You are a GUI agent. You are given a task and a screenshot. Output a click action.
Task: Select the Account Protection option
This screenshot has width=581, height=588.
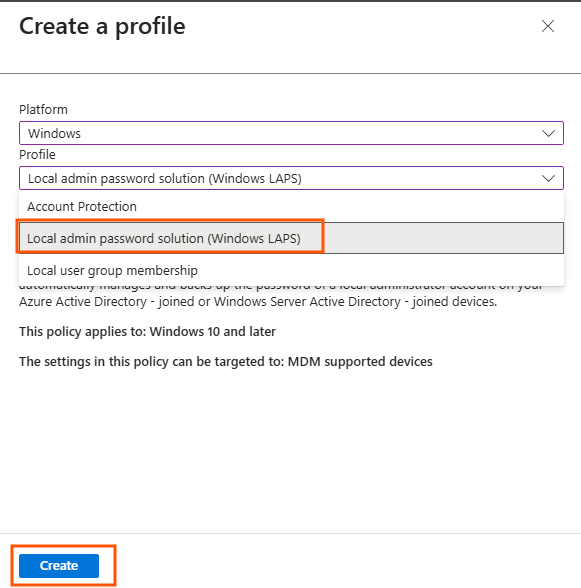point(291,207)
